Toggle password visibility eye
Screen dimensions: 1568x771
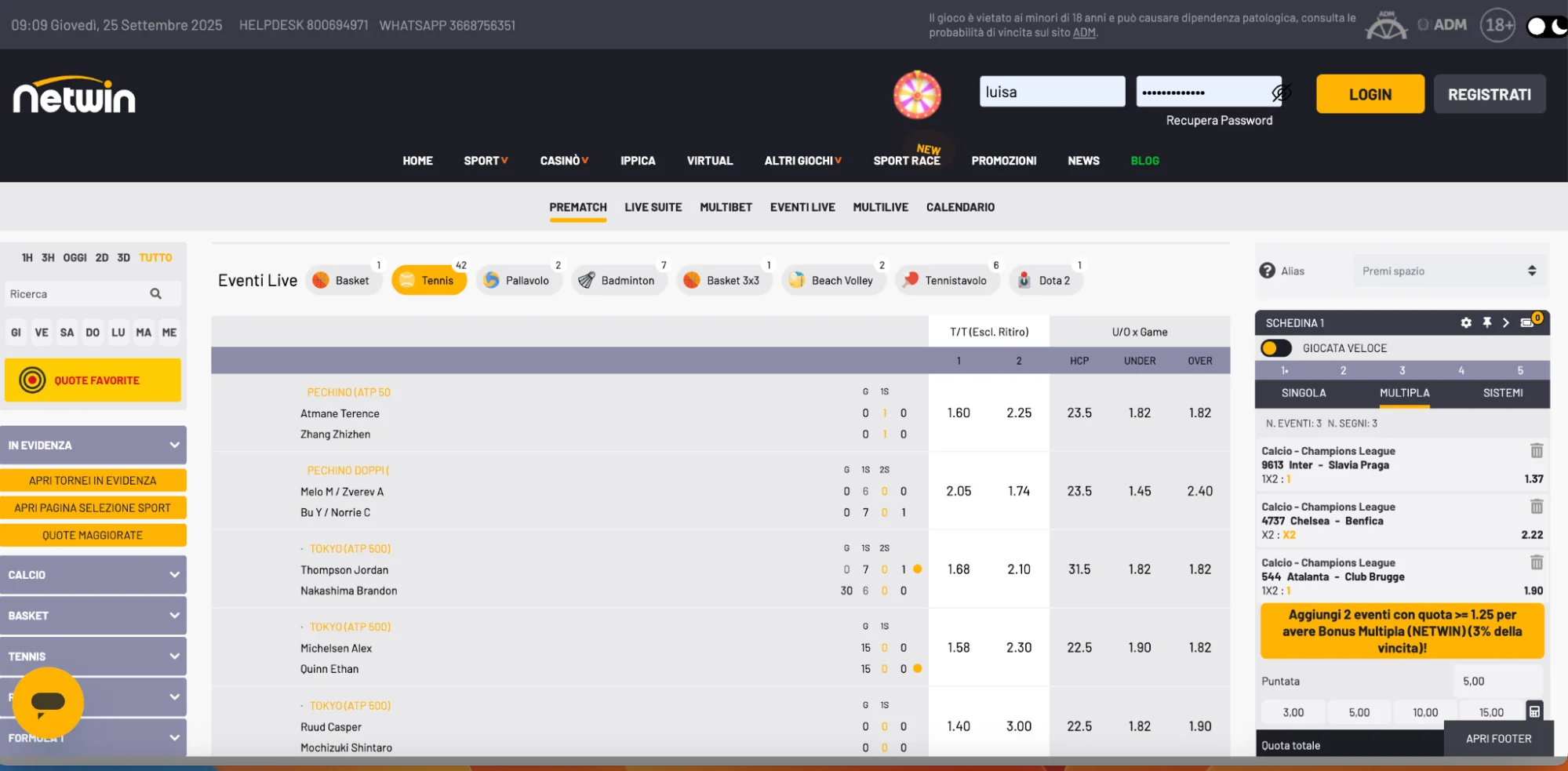click(1280, 93)
